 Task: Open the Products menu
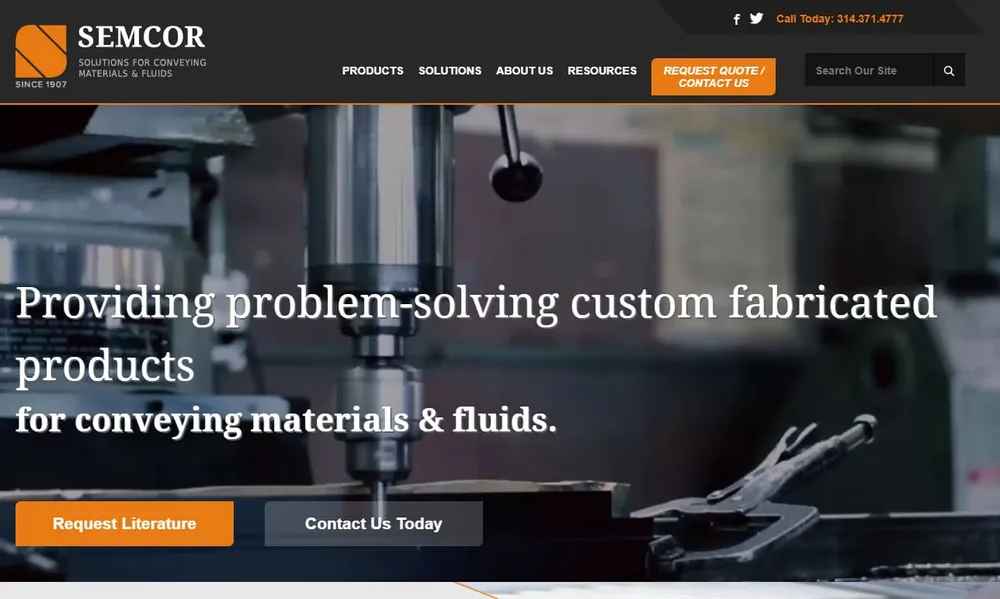click(372, 71)
